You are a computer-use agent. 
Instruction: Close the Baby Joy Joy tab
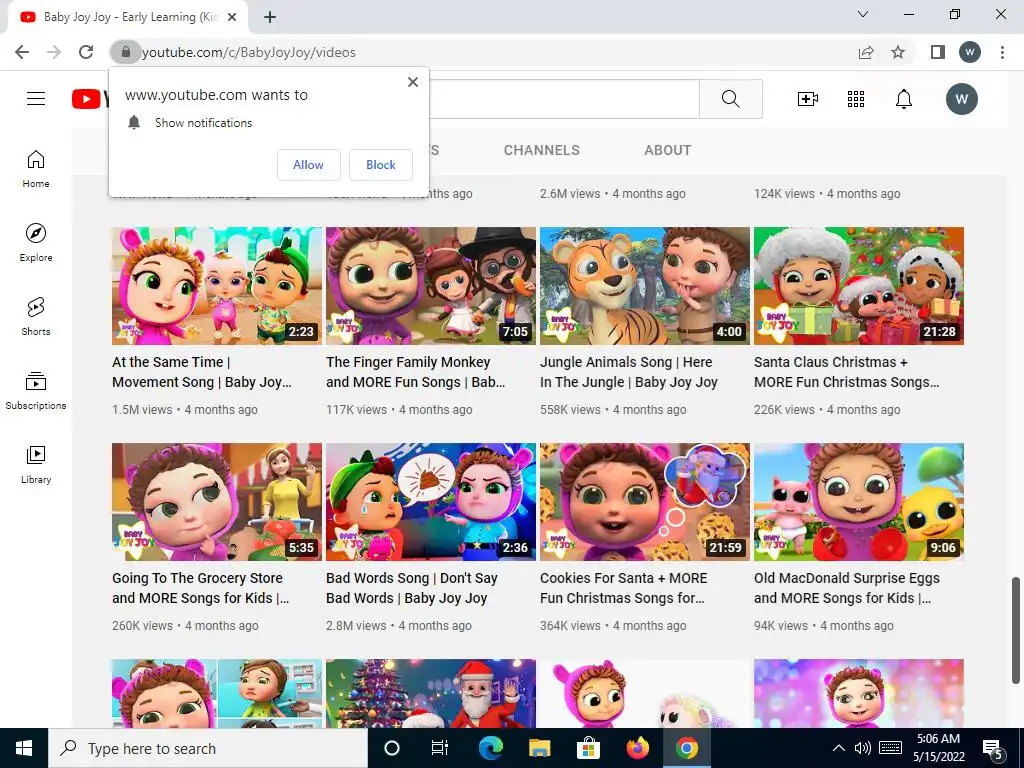coord(232,17)
